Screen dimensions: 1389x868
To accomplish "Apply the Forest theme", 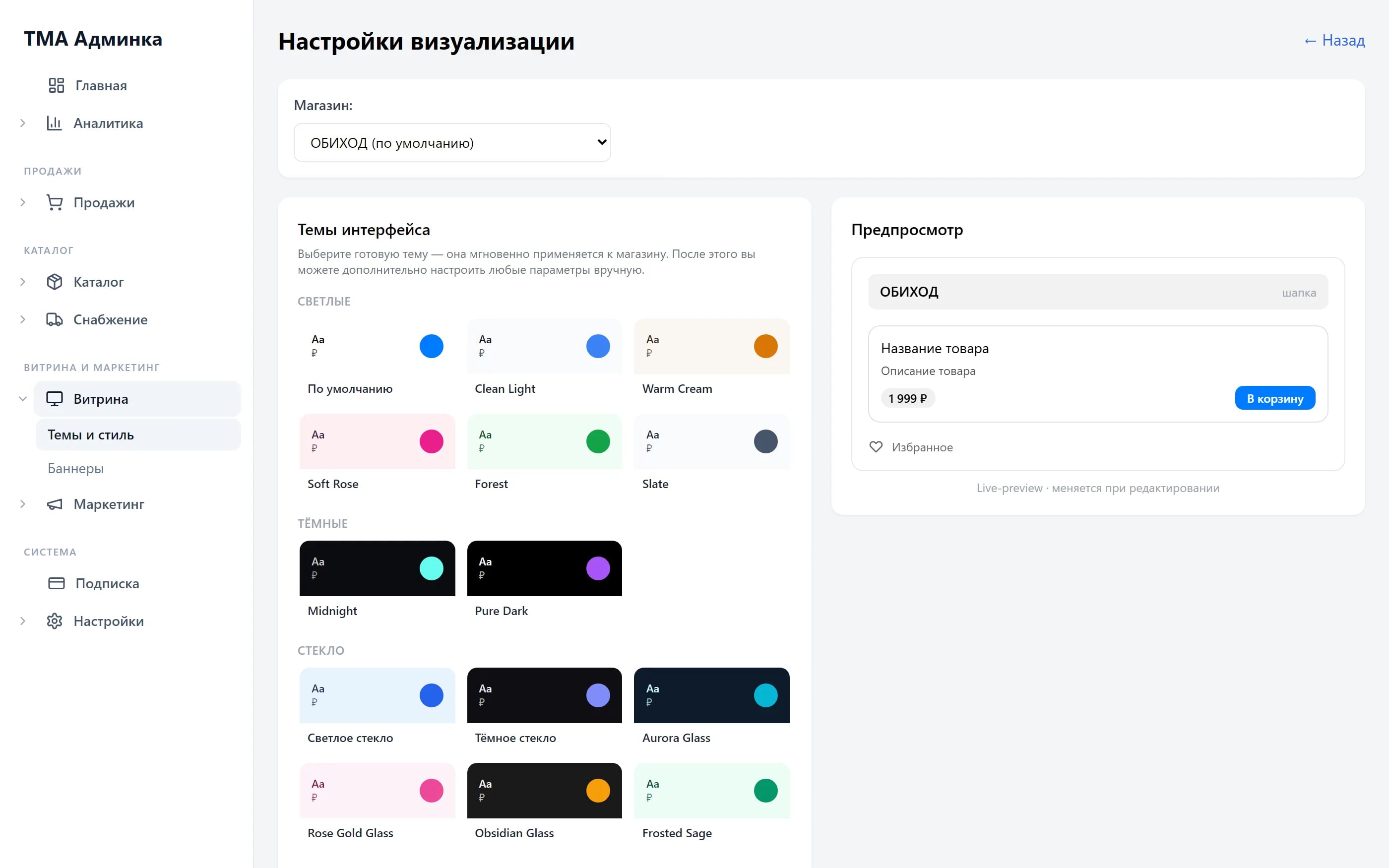I will click(x=544, y=455).
